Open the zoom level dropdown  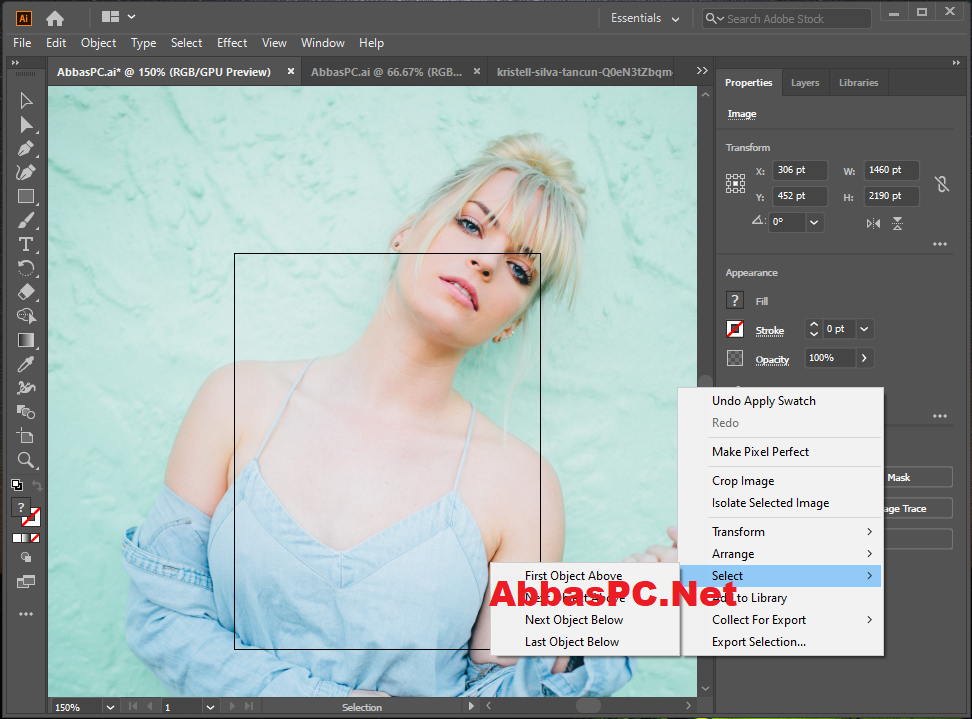click(x=110, y=707)
